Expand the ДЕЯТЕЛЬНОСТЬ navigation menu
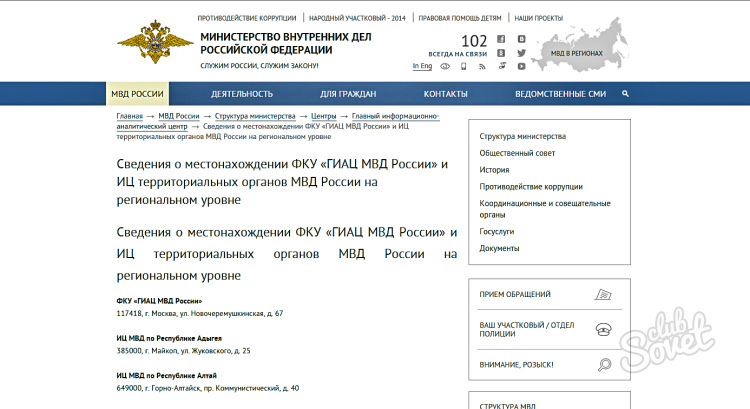750x409 pixels. point(241,94)
